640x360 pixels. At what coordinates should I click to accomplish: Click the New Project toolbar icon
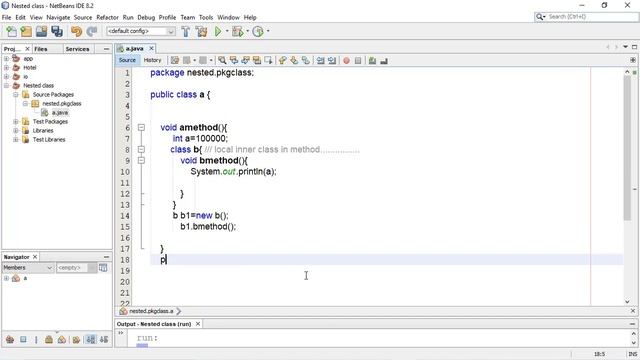click(26, 31)
